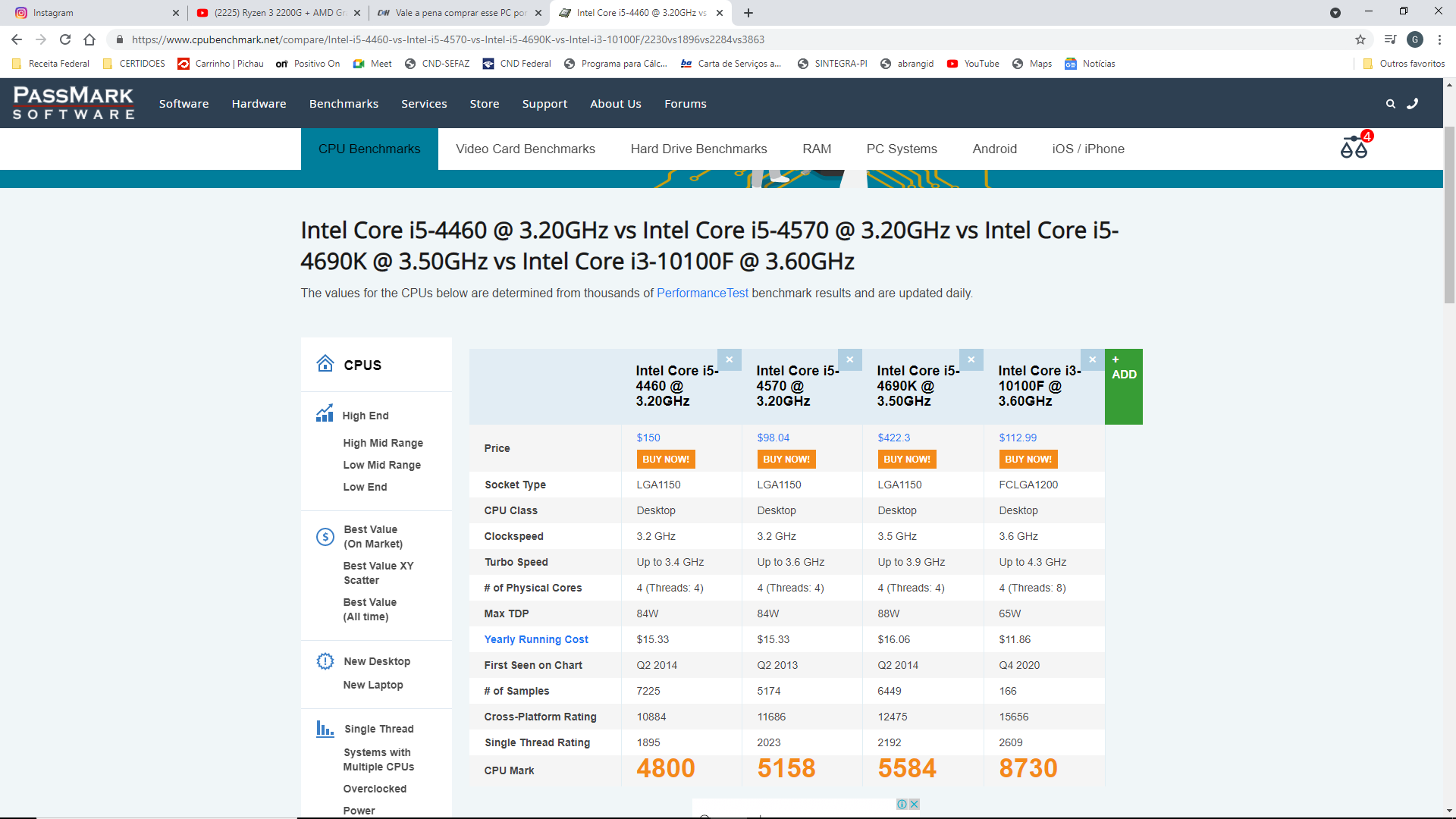This screenshot has height=819, width=1456.
Task: Open the Receita Federal bookmark folder
Action: (x=51, y=64)
